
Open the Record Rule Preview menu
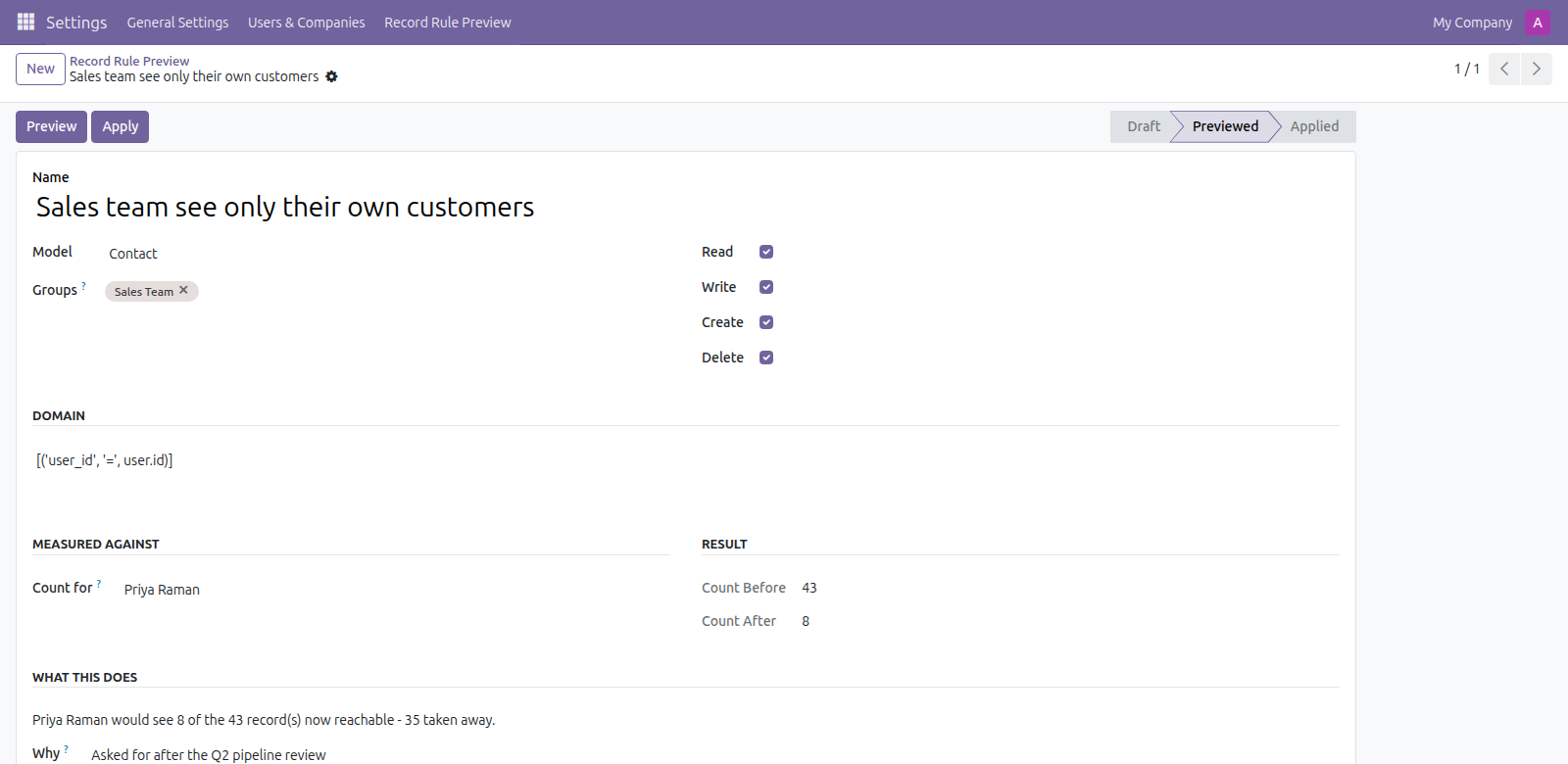click(448, 23)
